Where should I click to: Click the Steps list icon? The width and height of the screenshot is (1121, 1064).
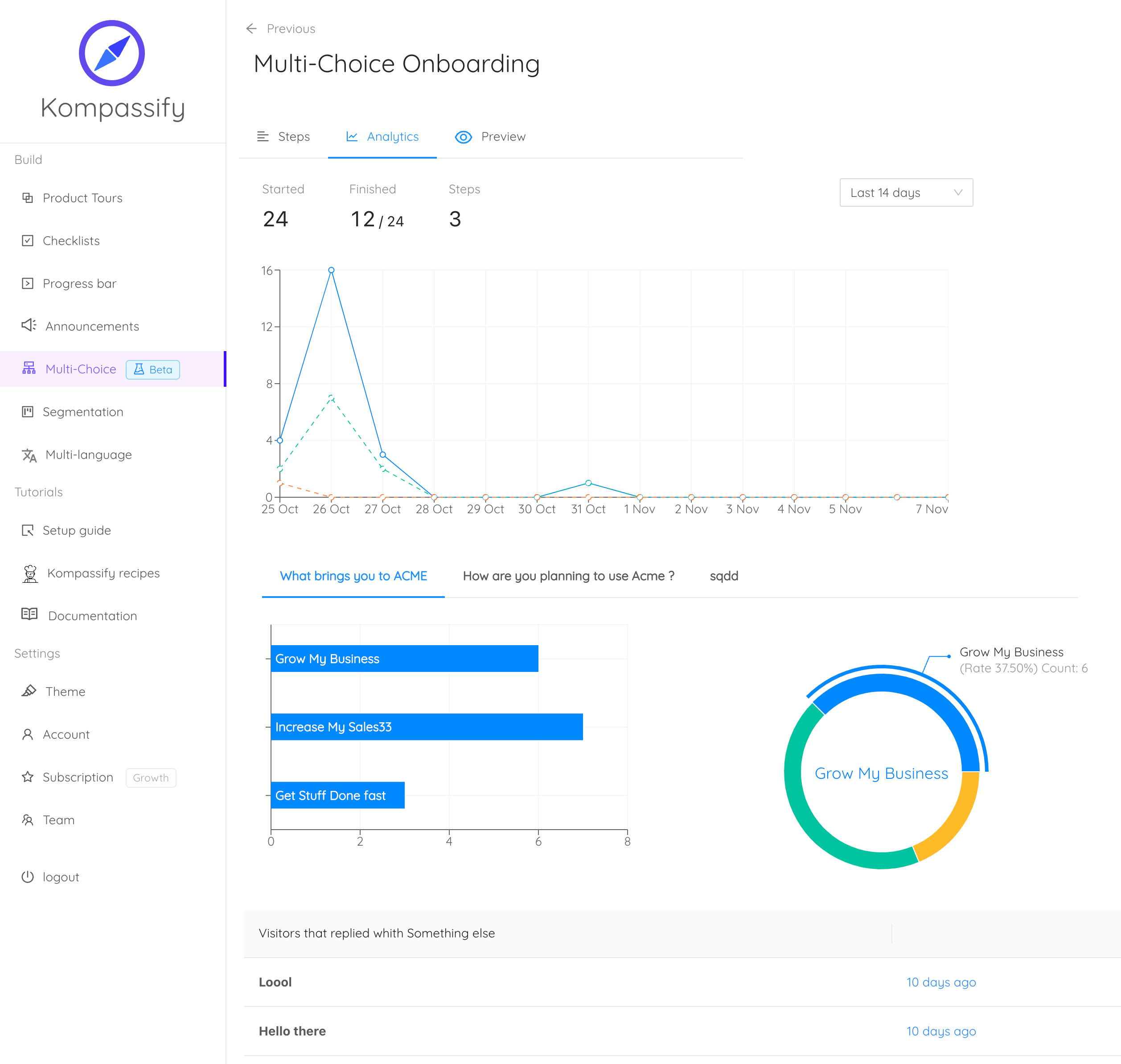263,136
